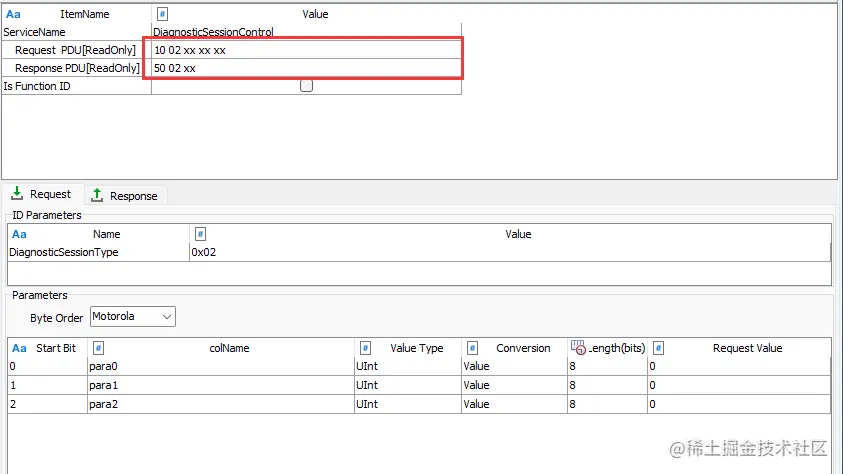Click the Response PDU[ReadOnly] label

click(x=77, y=68)
